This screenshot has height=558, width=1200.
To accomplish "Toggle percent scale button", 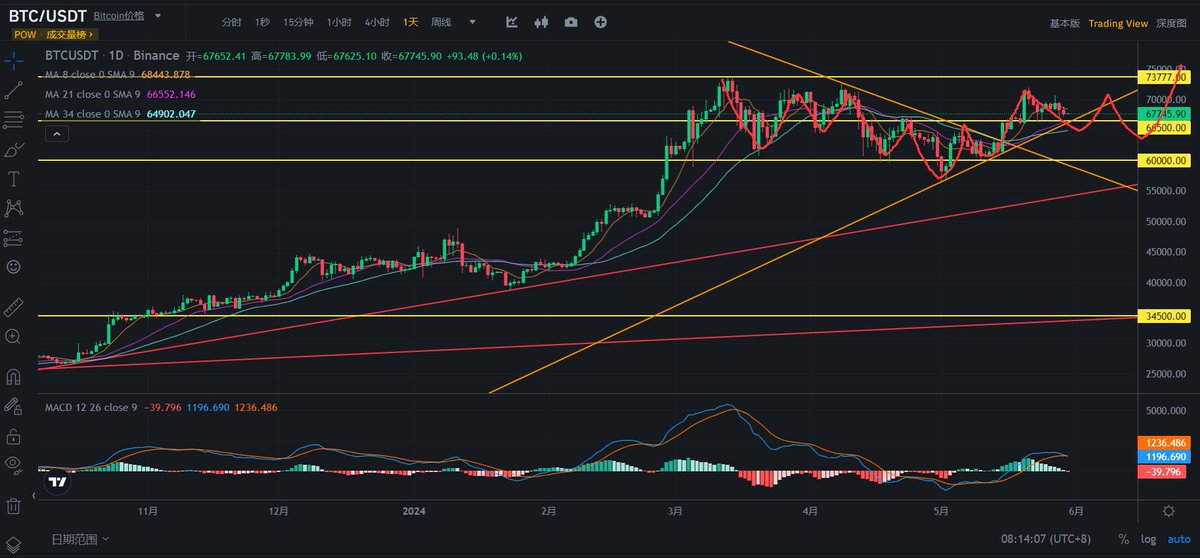I will click(x=1124, y=540).
